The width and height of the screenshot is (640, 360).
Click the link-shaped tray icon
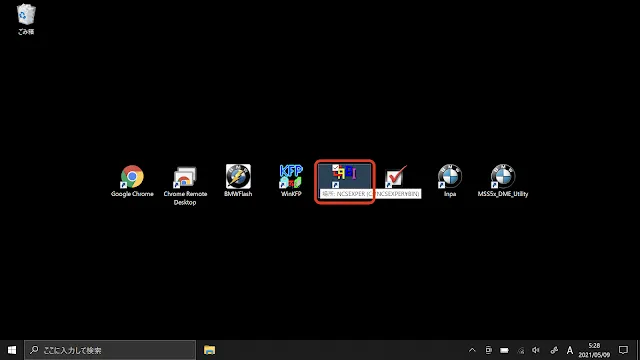[x=554, y=350]
